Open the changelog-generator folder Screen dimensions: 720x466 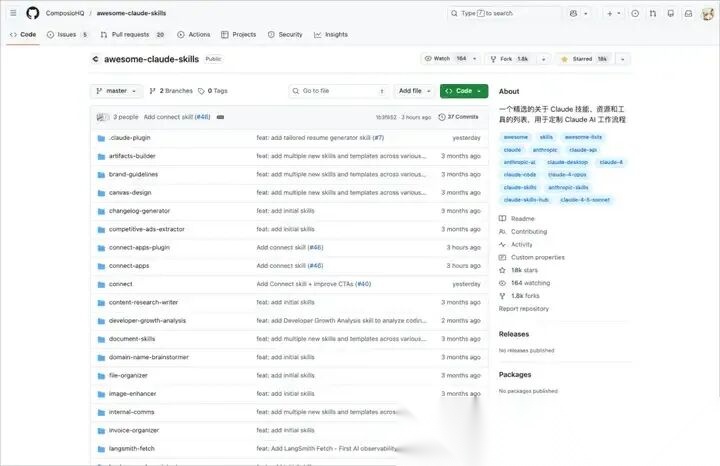coord(139,211)
